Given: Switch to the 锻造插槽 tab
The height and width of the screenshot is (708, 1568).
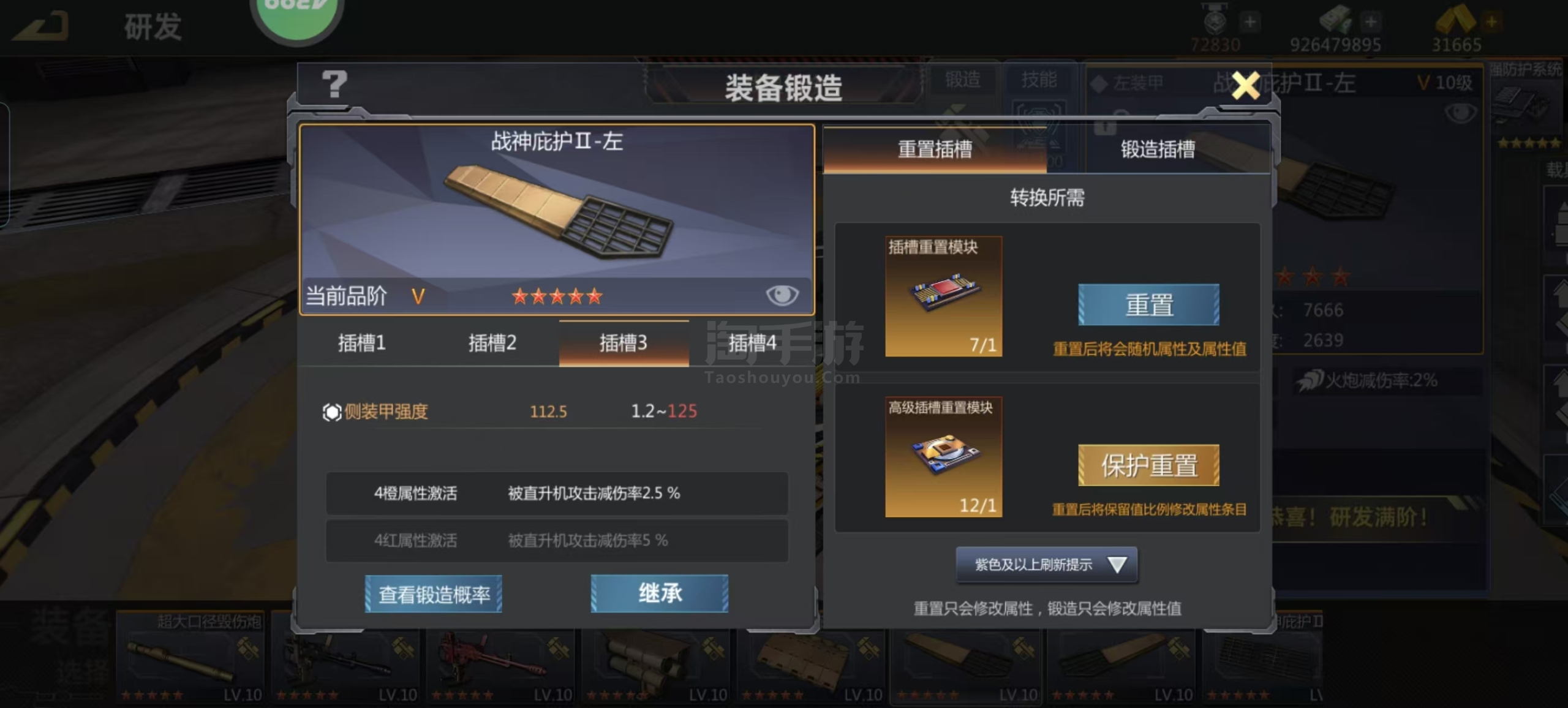Looking at the screenshot, I should pyautogui.click(x=1158, y=149).
